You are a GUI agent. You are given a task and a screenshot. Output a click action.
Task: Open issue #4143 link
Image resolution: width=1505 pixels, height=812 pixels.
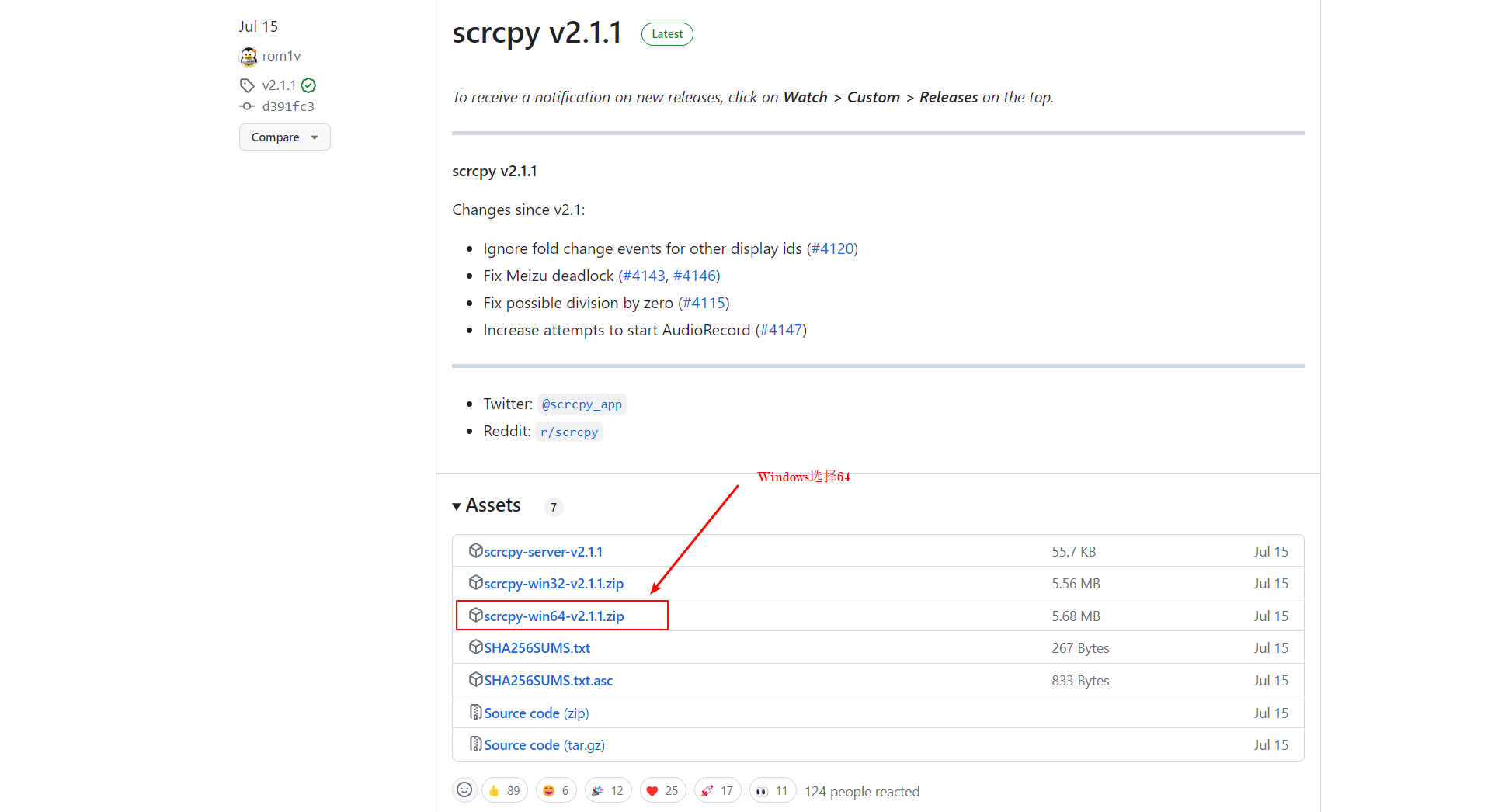644,276
